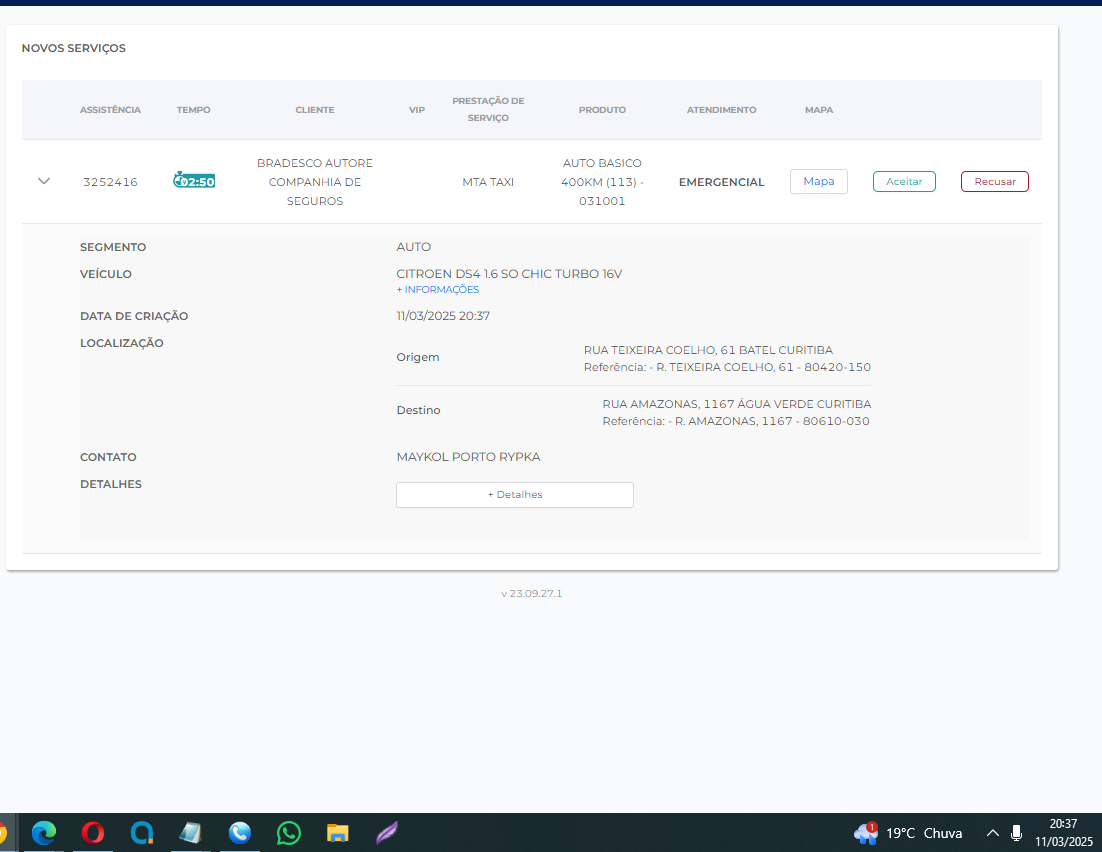Show hidden system tray icons
Image resolution: width=1102 pixels, height=852 pixels.
coord(992,832)
